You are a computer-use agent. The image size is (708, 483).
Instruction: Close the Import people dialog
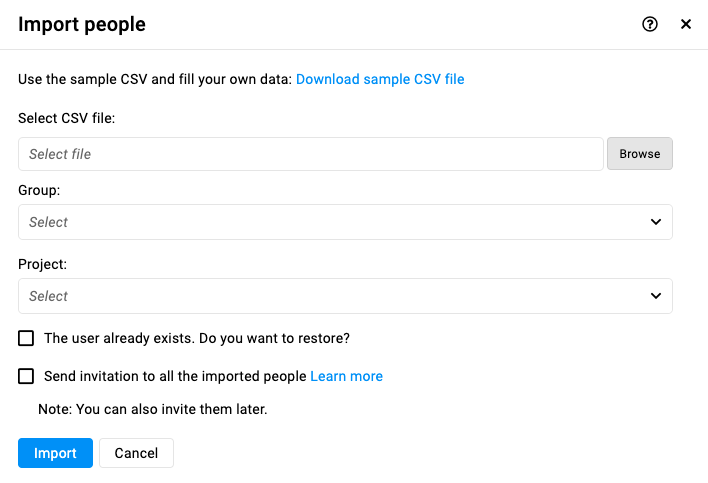(686, 24)
